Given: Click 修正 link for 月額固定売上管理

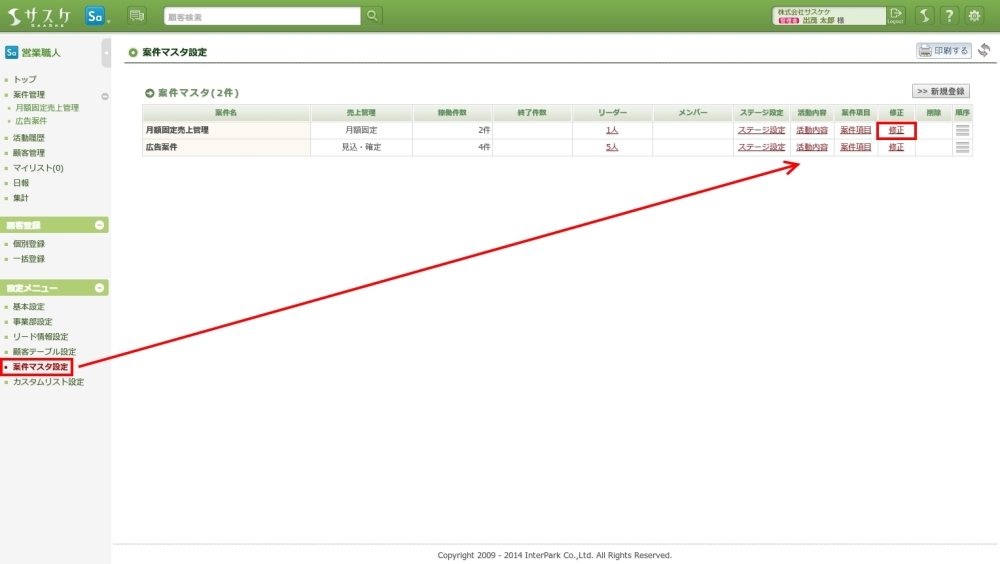Looking at the screenshot, I should pyautogui.click(x=896, y=130).
